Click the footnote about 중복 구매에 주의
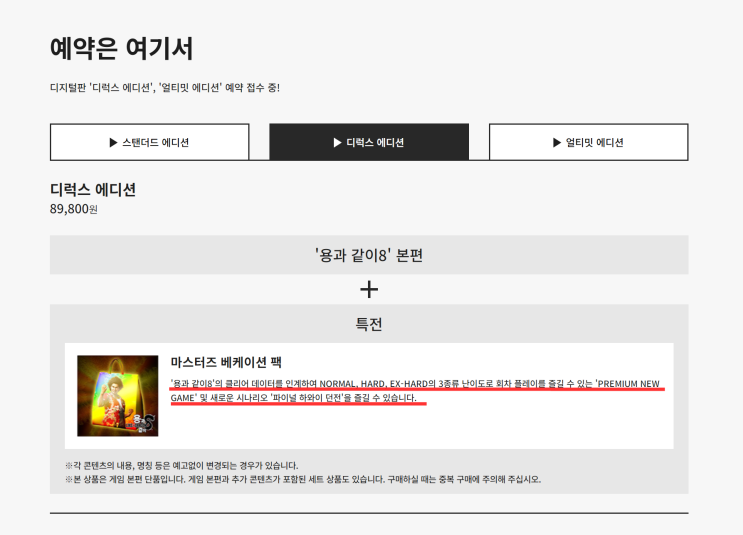 click(x=303, y=479)
